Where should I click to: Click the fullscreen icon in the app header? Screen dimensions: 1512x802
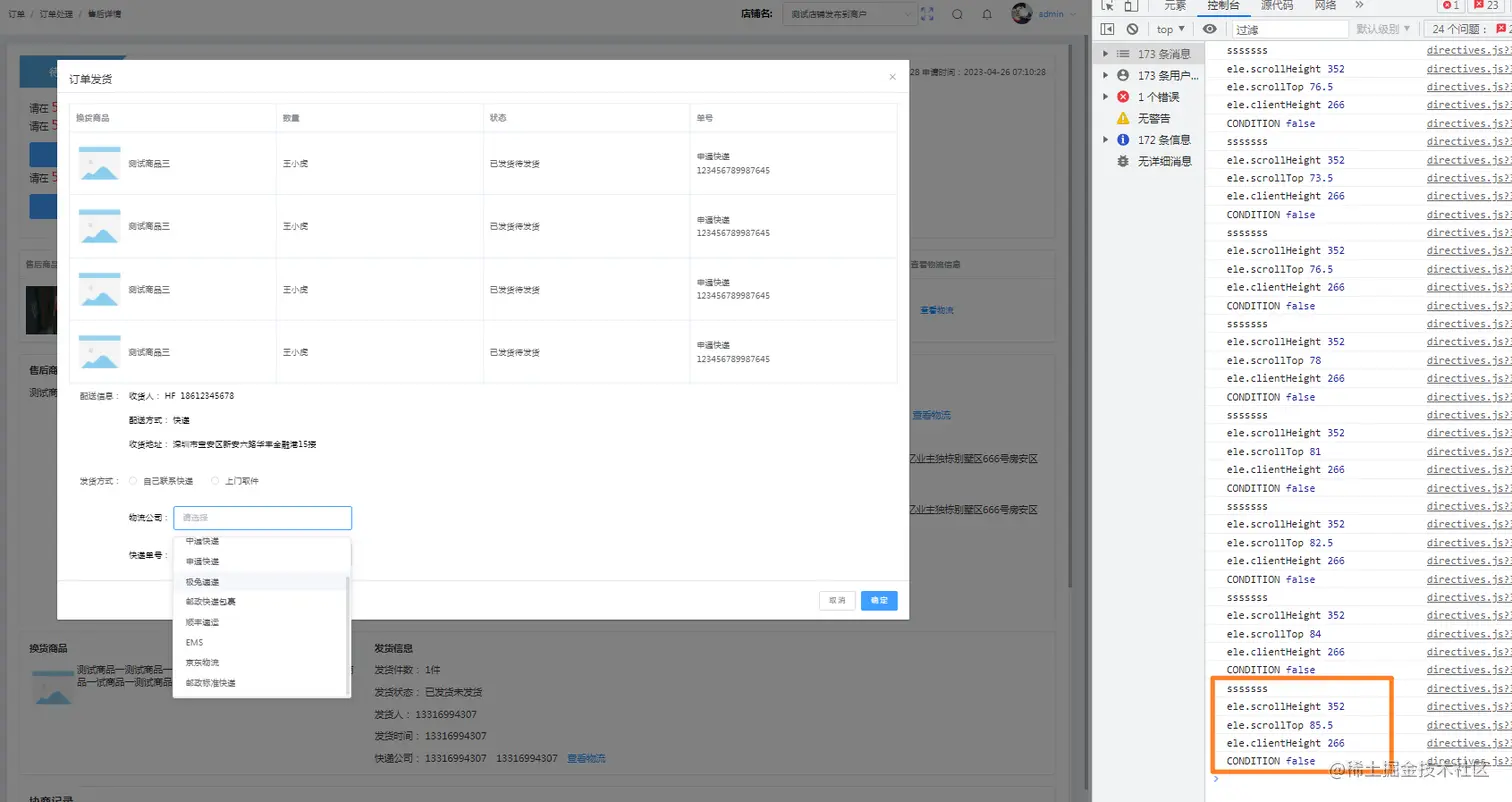click(927, 14)
